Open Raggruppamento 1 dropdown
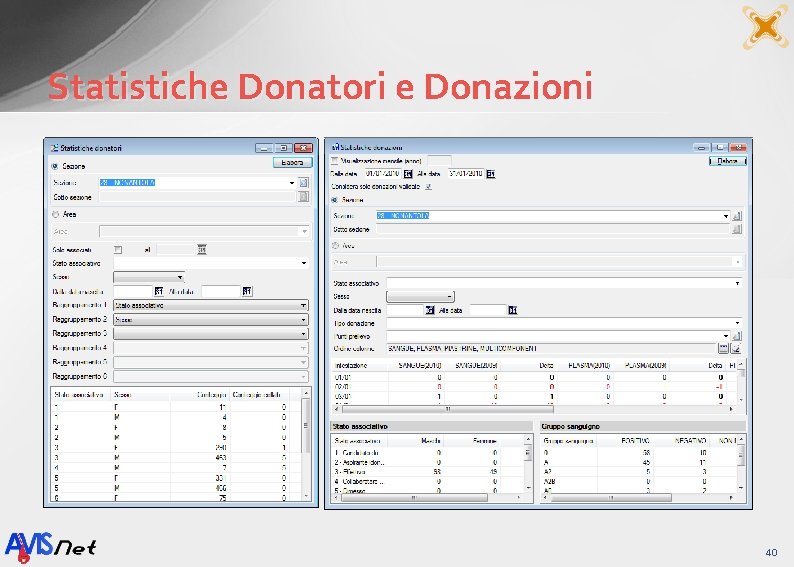The image size is (794, 567). coord(303,305)
